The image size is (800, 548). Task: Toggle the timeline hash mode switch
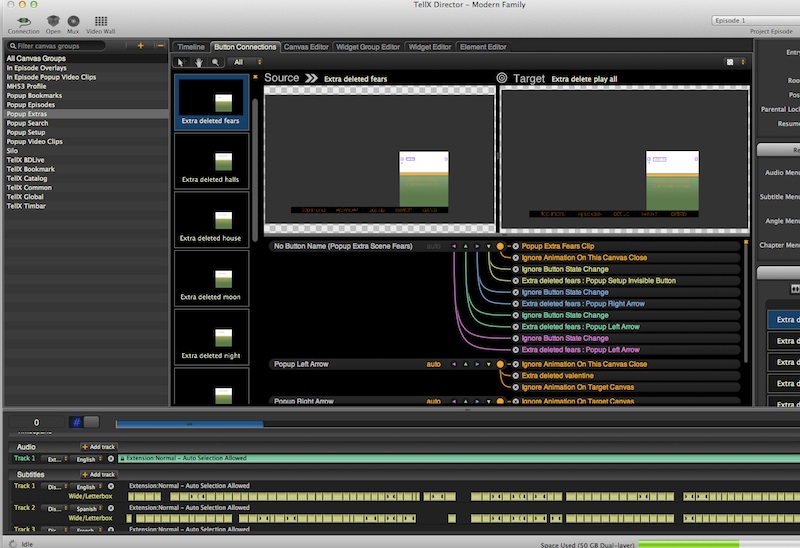pos(84,423)
